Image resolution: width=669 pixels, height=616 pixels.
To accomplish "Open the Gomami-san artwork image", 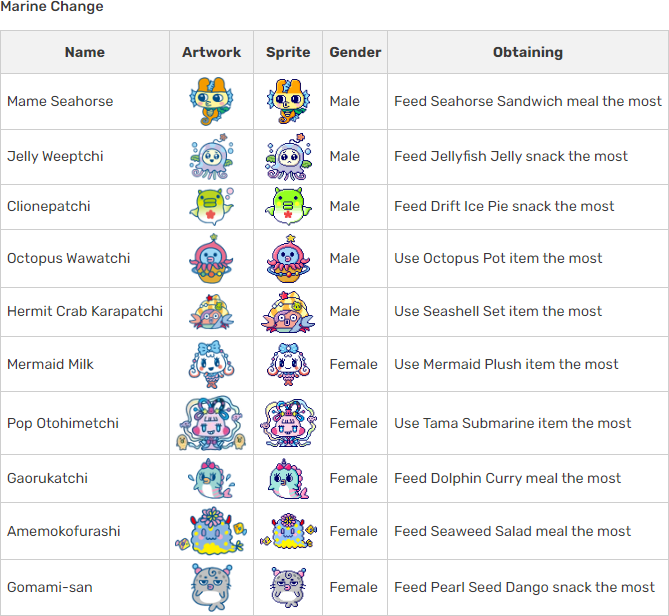I will pyautogui.click(x=211, y=587).
